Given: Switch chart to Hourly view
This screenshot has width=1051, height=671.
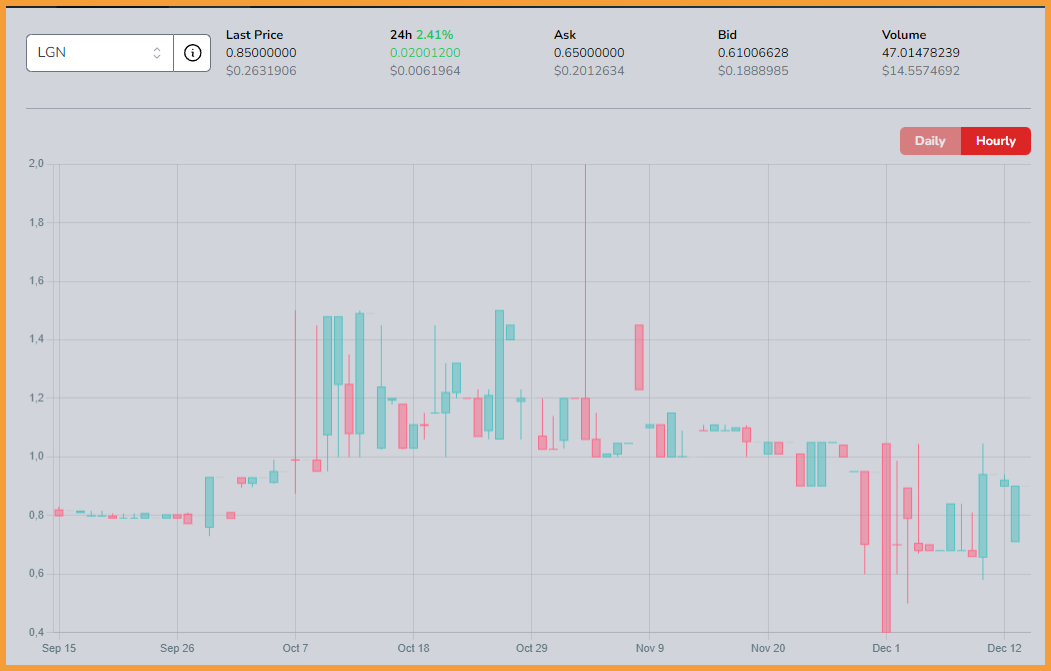Looking at the screenshot, I should click(996, 141).
